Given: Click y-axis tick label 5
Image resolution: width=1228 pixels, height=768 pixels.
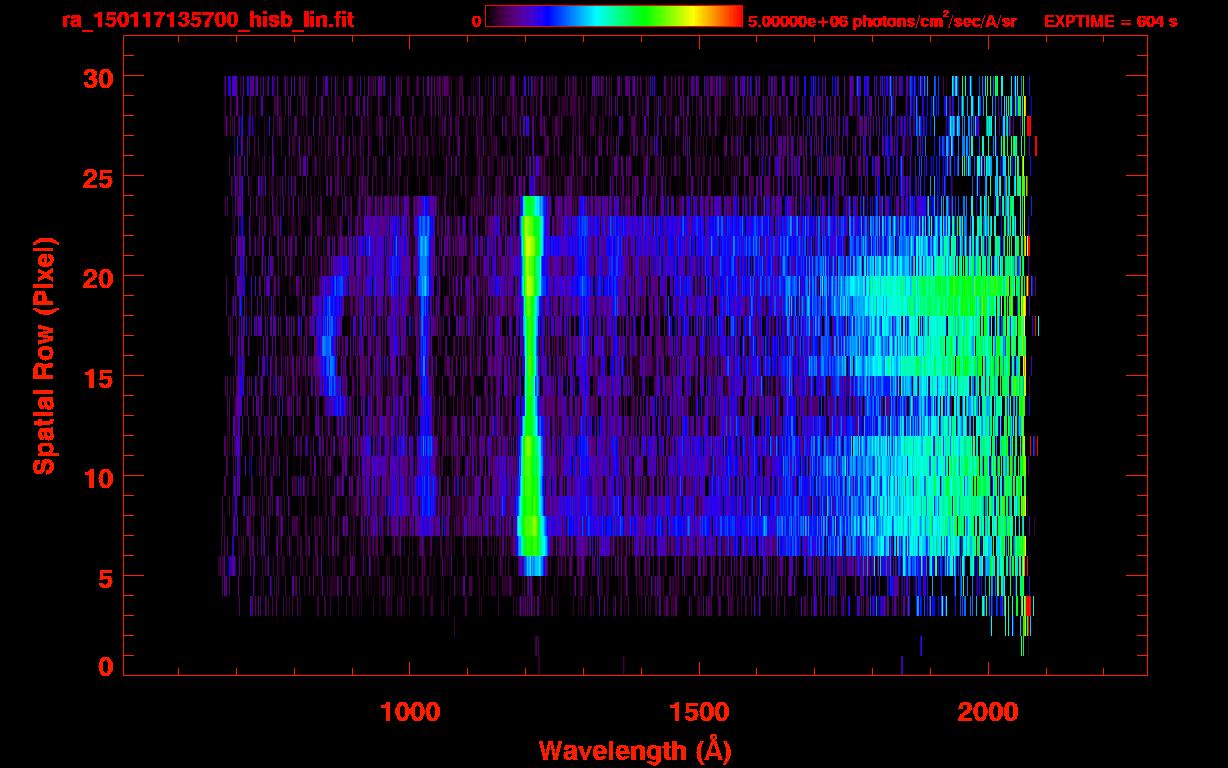Looking at the screenshot, I should pyautogui.click(x=104, y=577).
